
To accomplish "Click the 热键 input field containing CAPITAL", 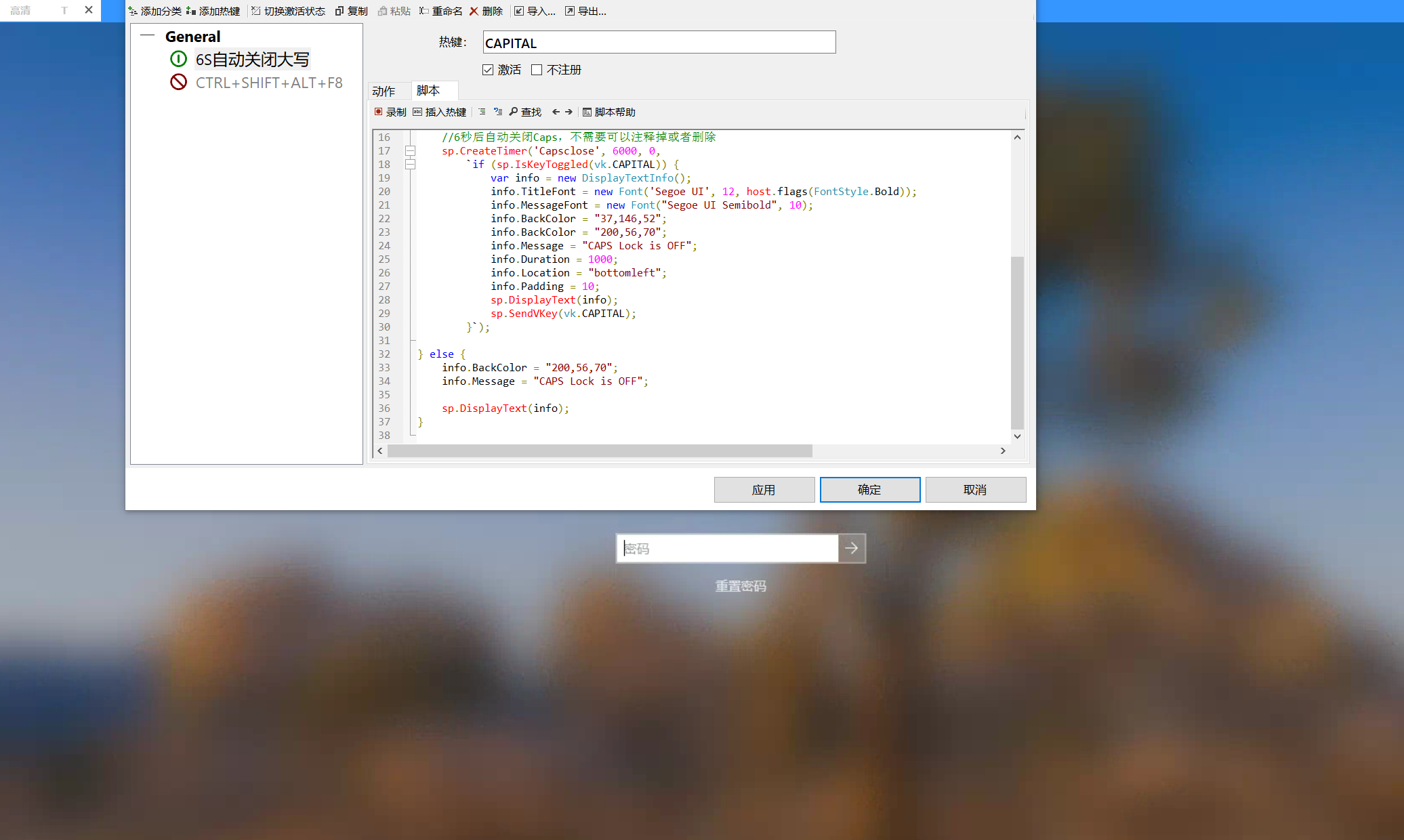I will coord(659,43).
